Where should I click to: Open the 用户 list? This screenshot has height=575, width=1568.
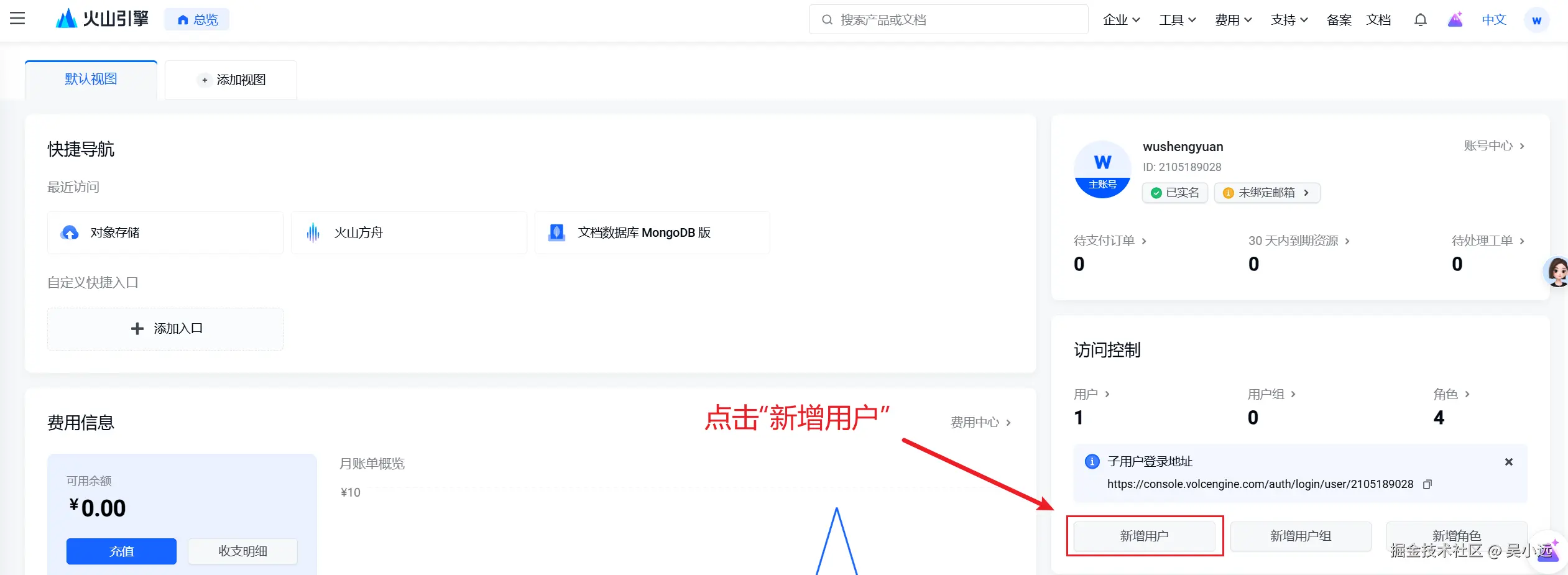1092,394
